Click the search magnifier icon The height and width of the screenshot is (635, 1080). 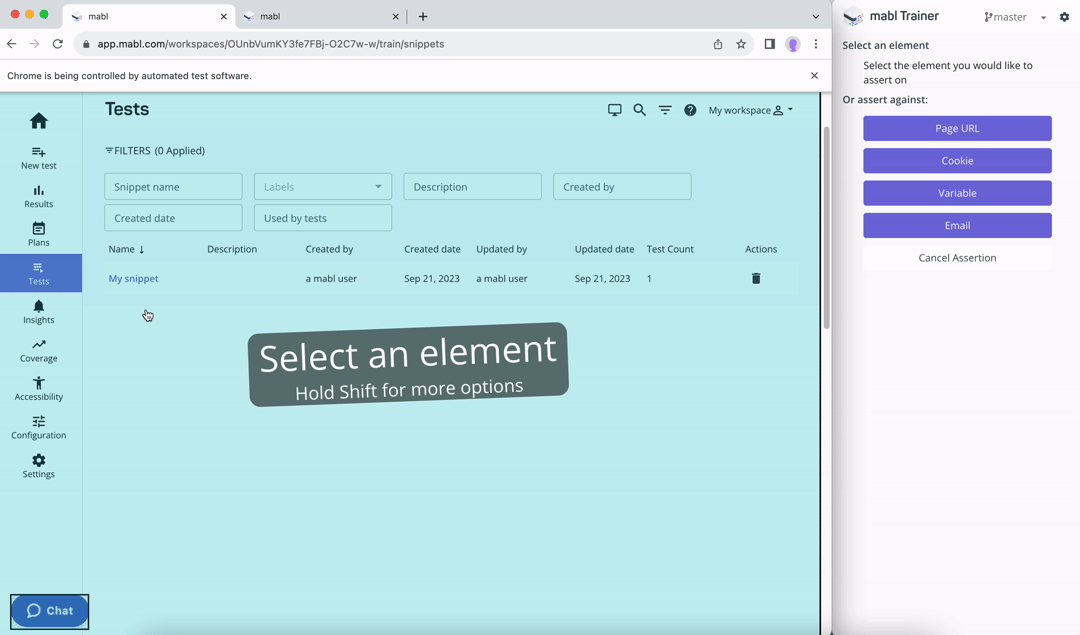click(x=640, y=110)
